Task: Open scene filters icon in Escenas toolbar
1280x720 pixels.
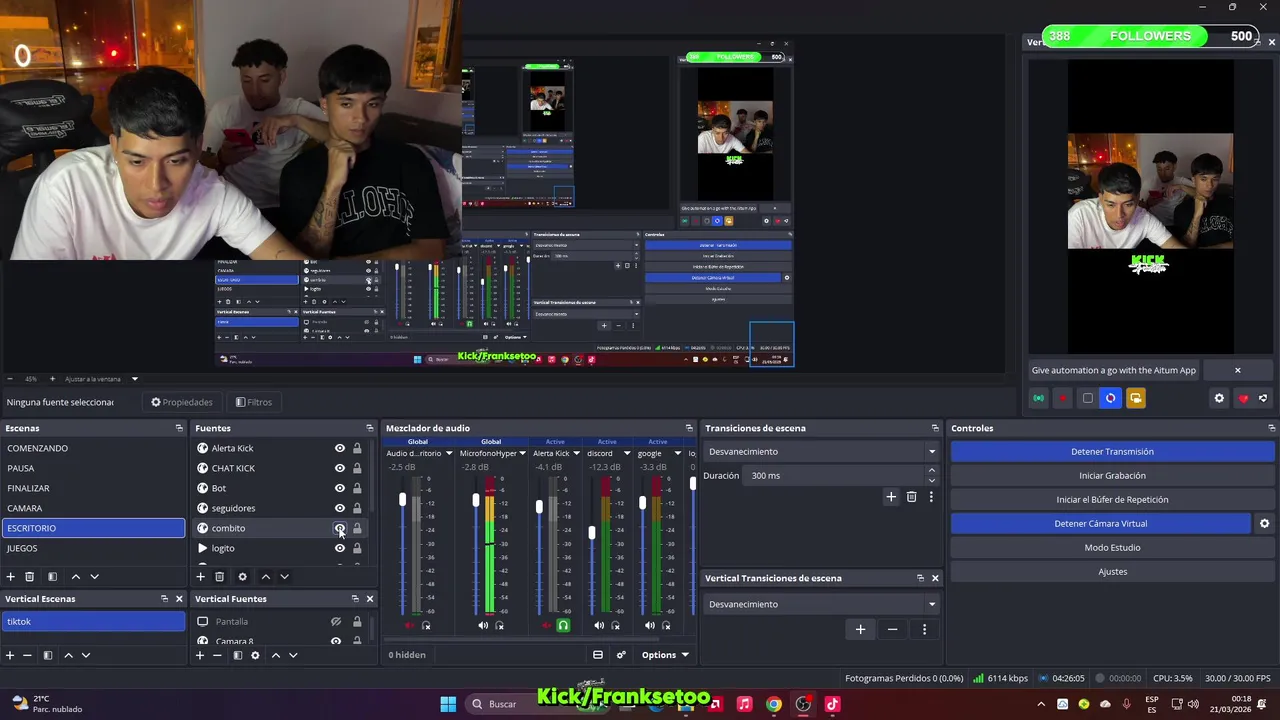Action: point(52,577)
